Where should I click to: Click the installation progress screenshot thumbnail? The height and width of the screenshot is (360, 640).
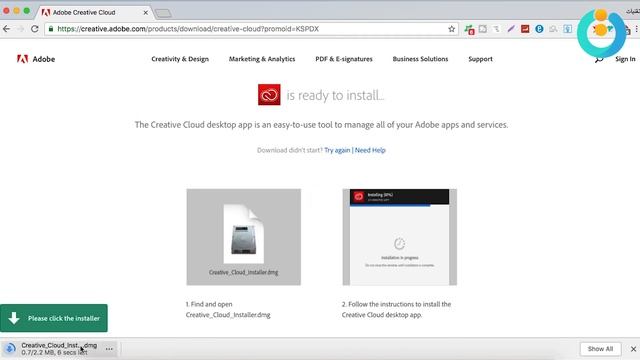(x=400, y=237)
